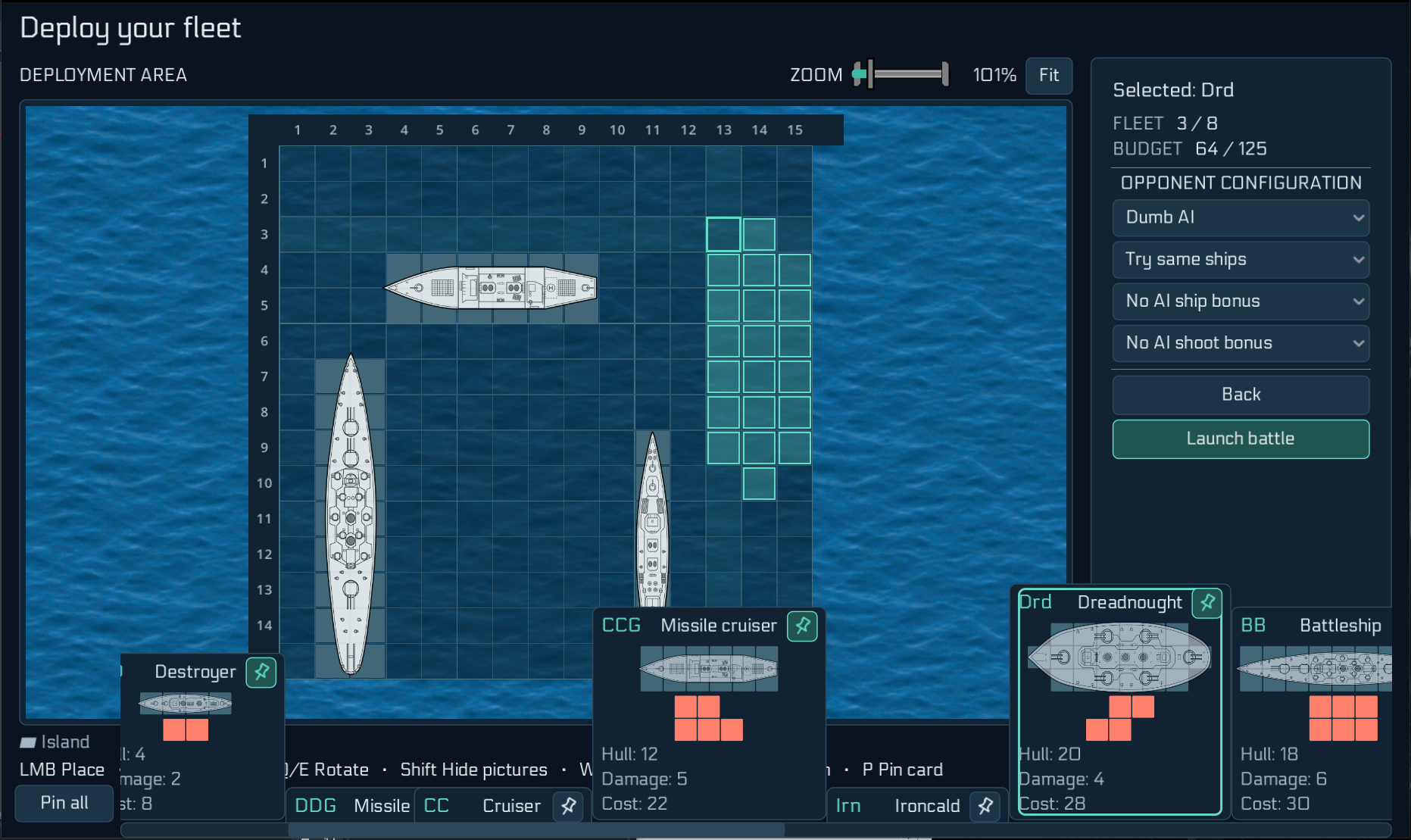Unpin the Dreadnought card
This screenshot has height=840, width=1411.
tap(1207, 603)
